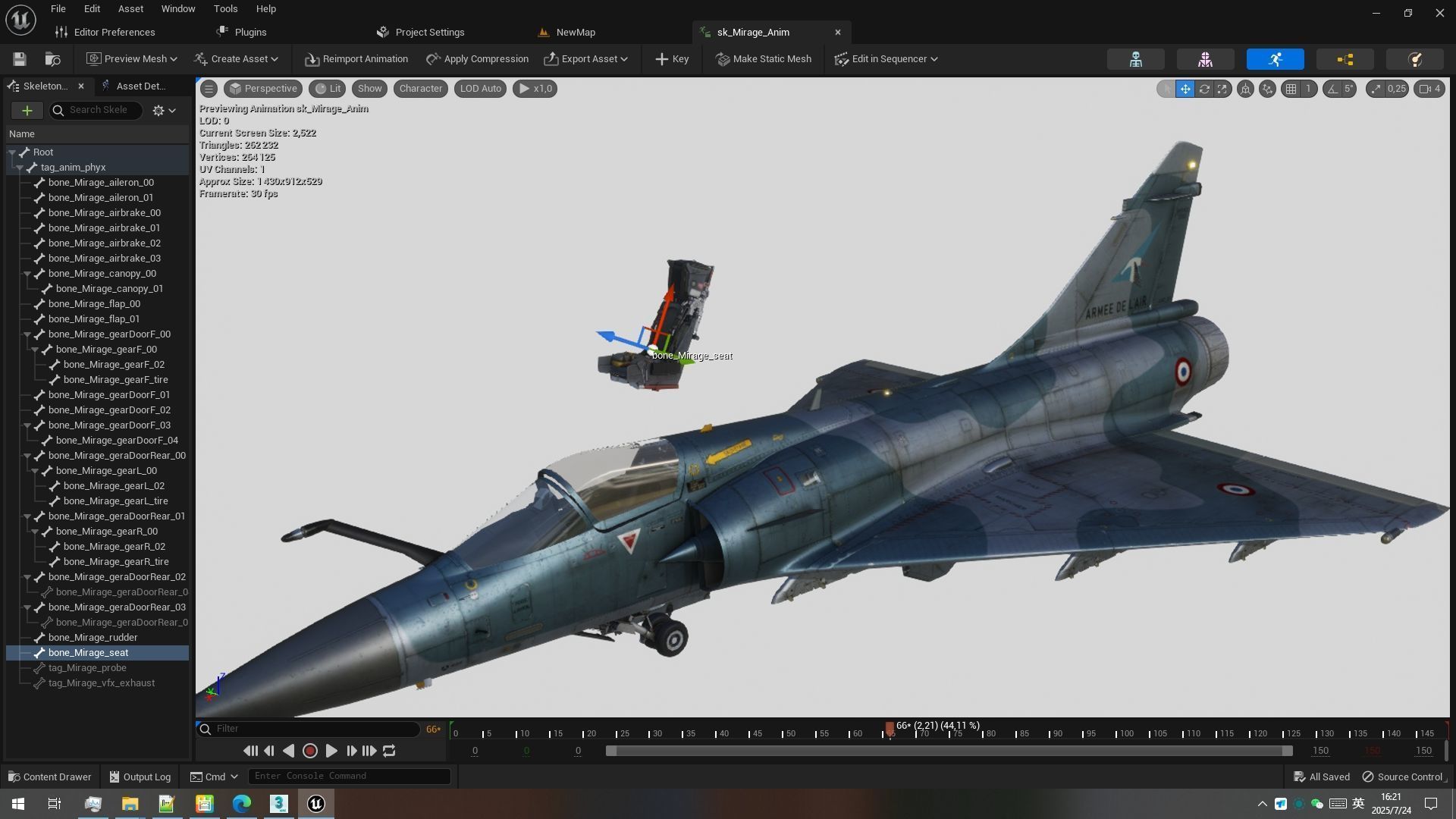Open the Content Drawer
Image resolution: width=1456 pixels, height=819 pixels.
pyautogui.click(x=50, y=777)
